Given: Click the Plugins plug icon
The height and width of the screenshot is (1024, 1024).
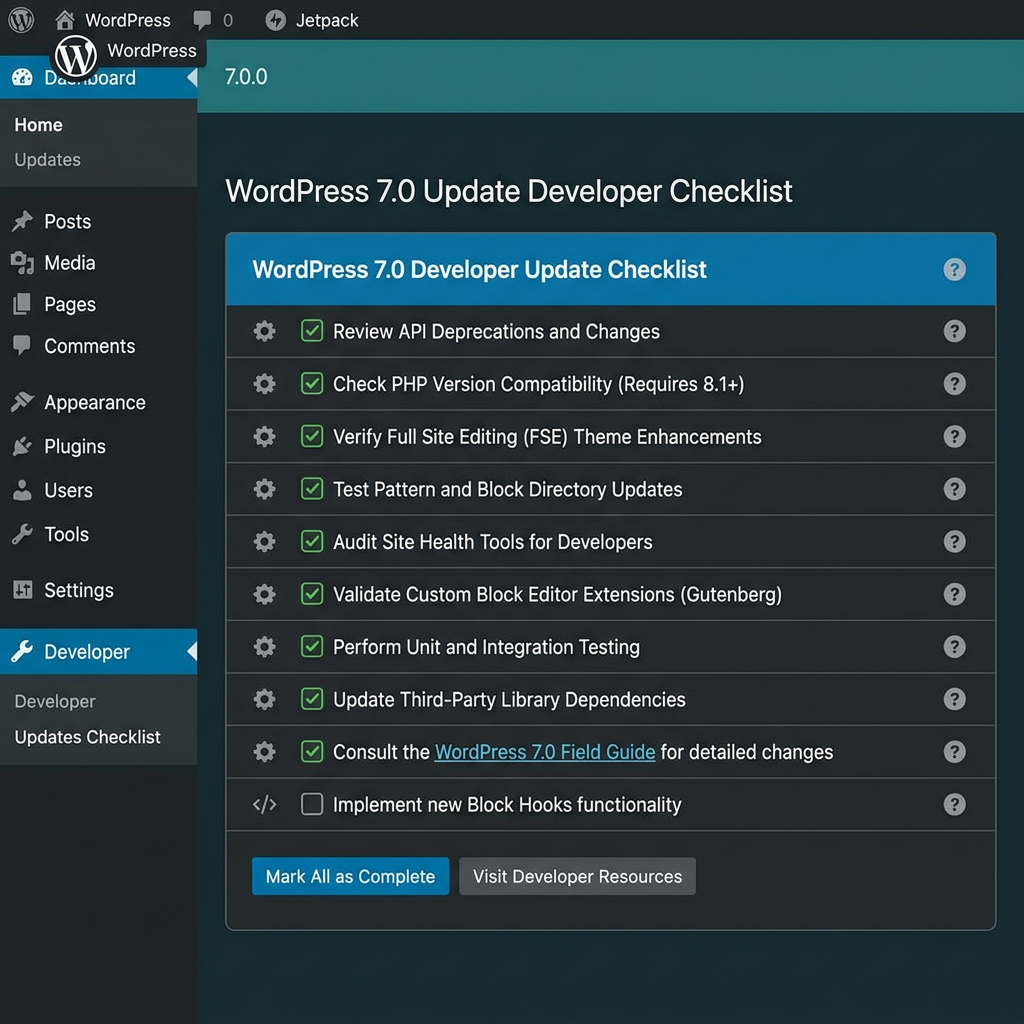Looking at the screenshot, I should (x=22, y=446).
